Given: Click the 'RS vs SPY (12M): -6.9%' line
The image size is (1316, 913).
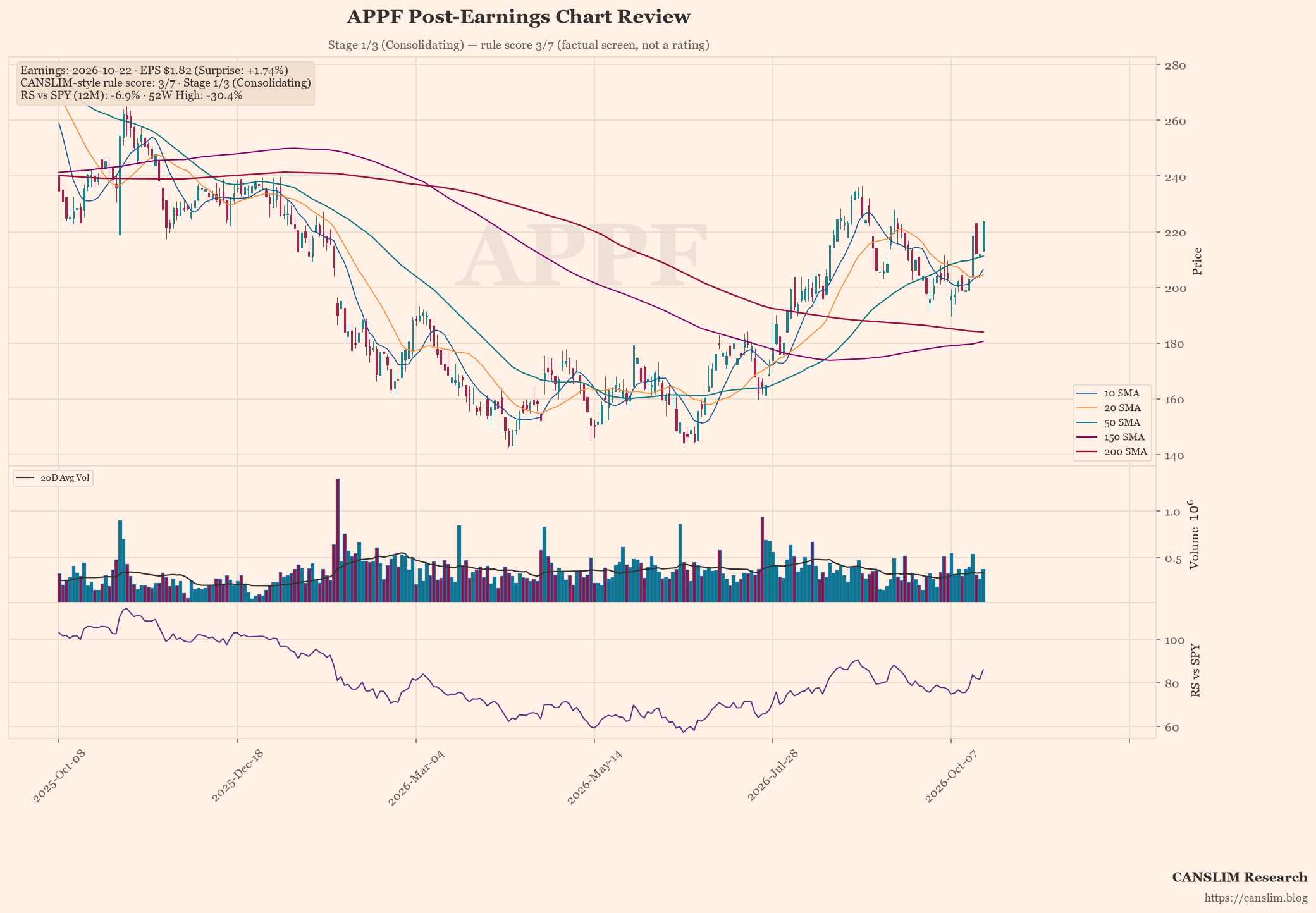Looking at the screenshot, I should (132, 95).
